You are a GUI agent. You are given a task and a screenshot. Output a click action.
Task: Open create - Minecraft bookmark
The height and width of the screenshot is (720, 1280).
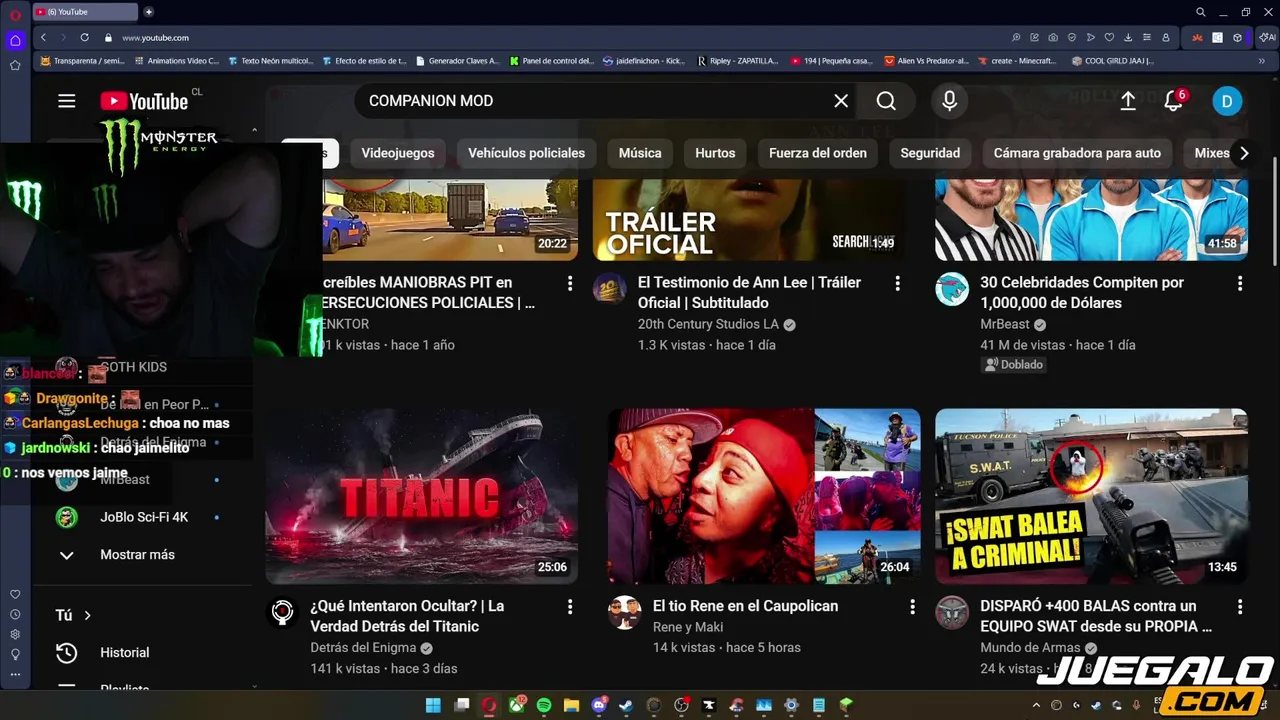1016,61
